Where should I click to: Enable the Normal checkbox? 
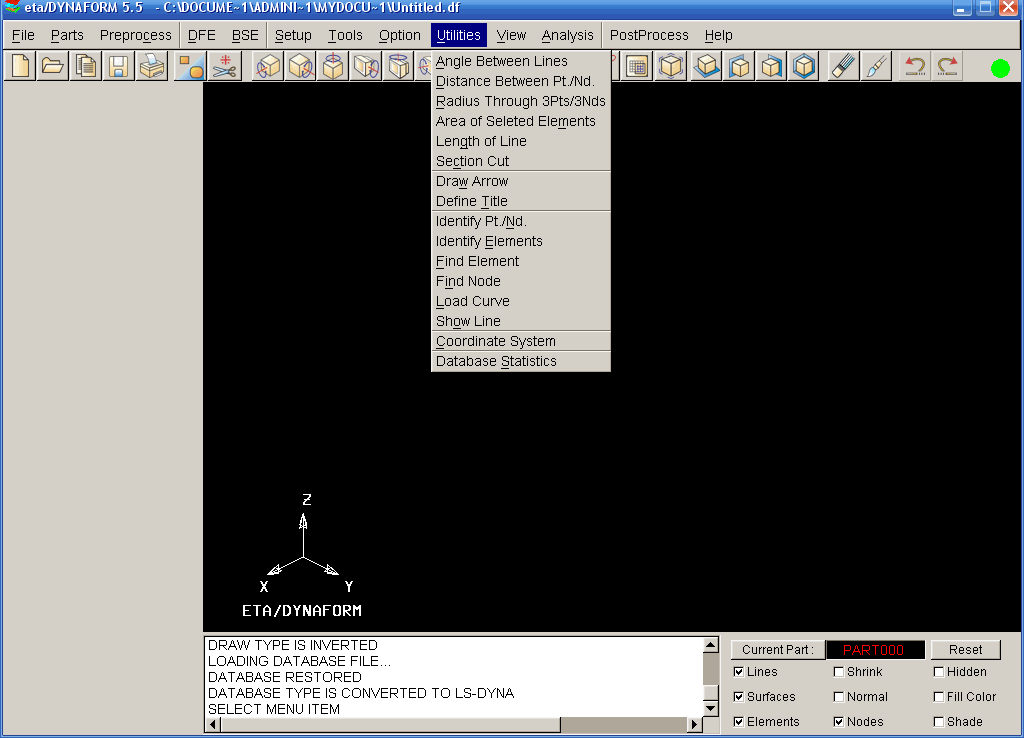(x=839, y=697)
